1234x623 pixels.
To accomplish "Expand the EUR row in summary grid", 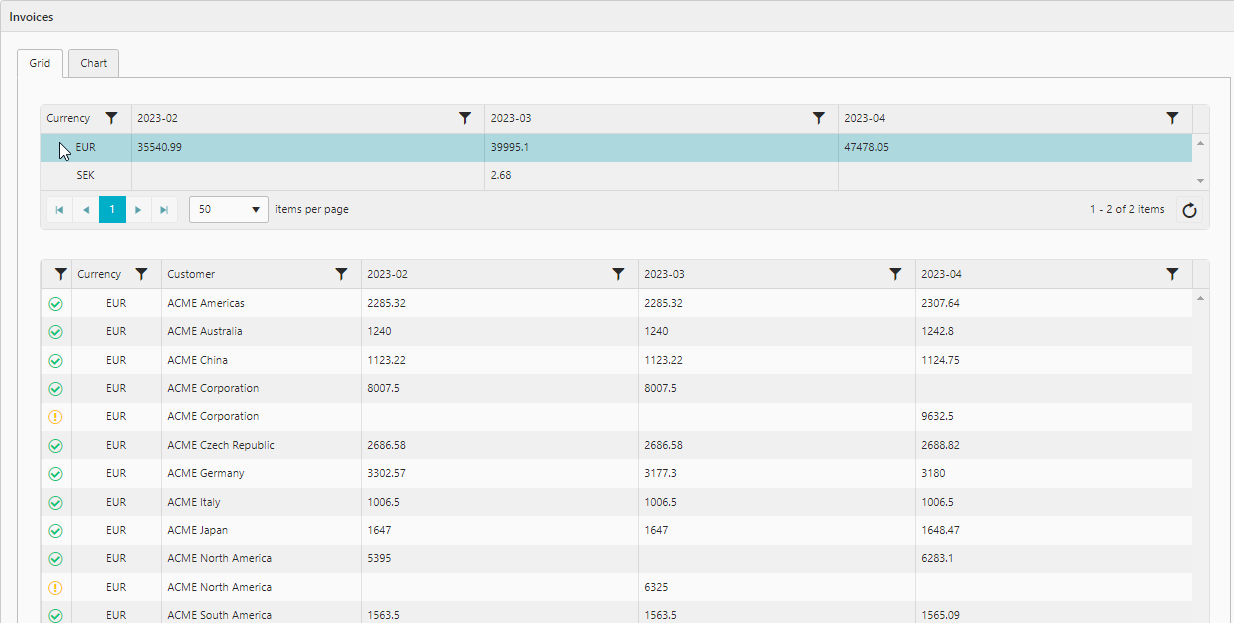I will pos(61,148).
